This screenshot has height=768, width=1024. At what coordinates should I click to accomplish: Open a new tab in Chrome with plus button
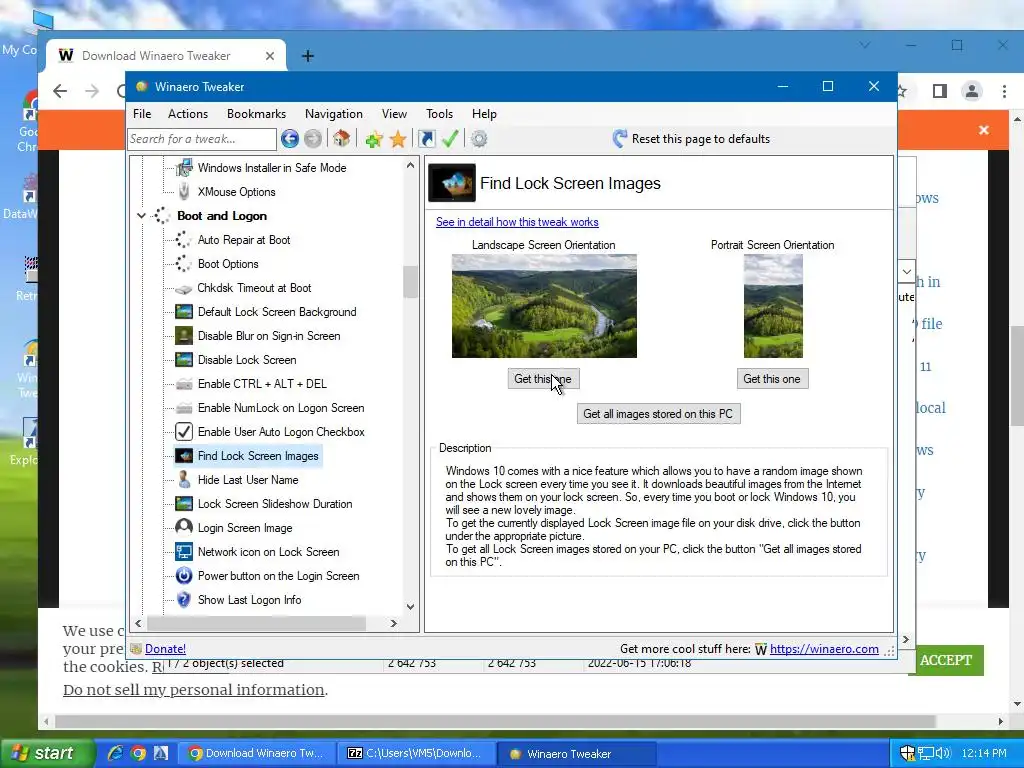click(308, 56)
